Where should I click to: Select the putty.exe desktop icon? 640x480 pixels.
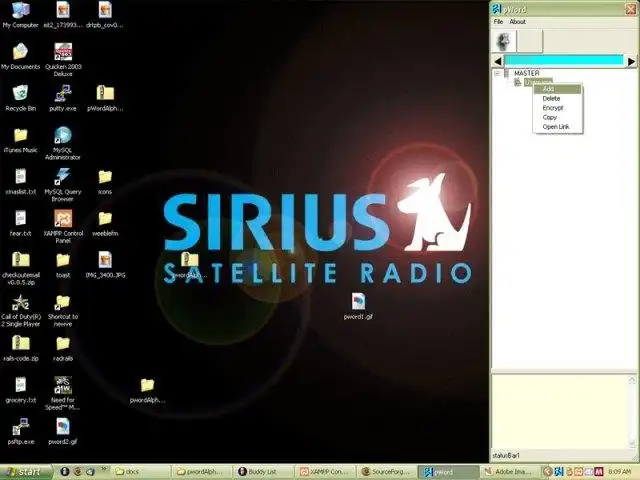(x=63, y=98)
